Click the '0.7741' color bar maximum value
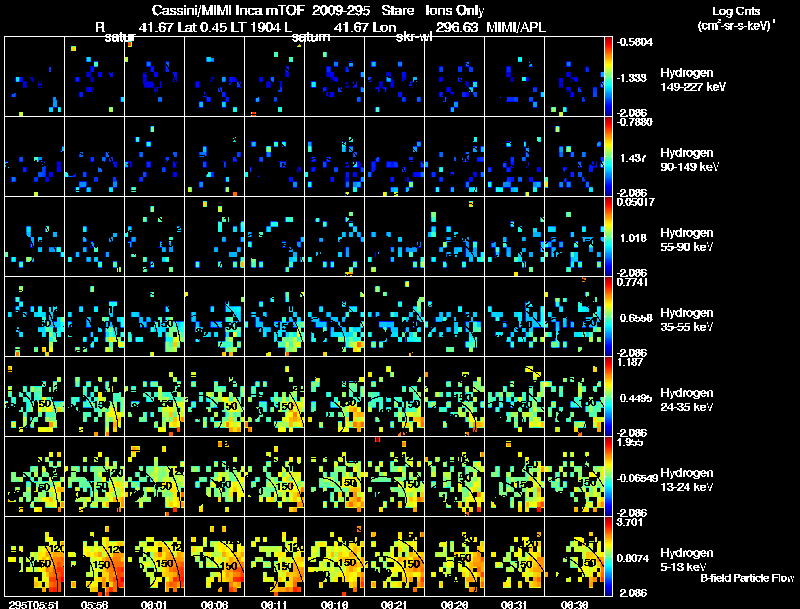800x609 pixels. [633, 282]
